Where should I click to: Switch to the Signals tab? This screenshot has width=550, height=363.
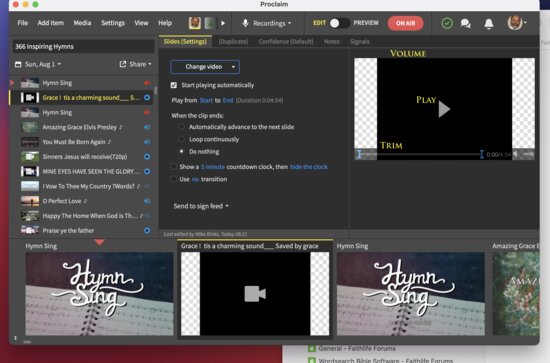coord(360,41)
